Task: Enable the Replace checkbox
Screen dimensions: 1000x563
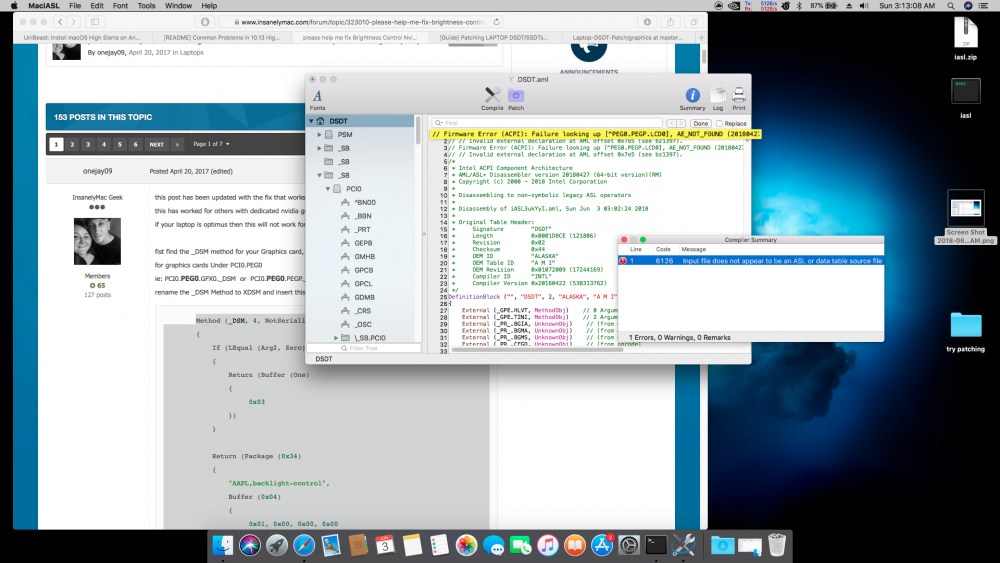Action: 719,124
